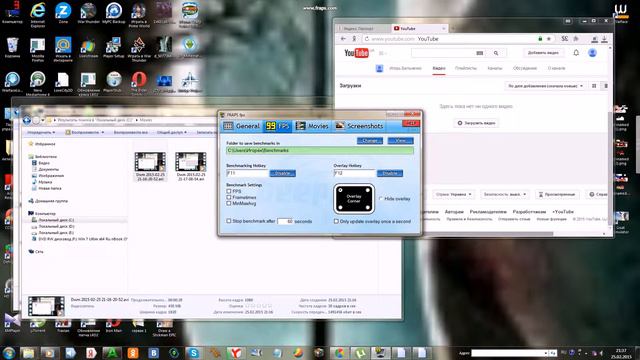Open the General tab in Fraps
This screenshot has height=360, width=640.
242,126
